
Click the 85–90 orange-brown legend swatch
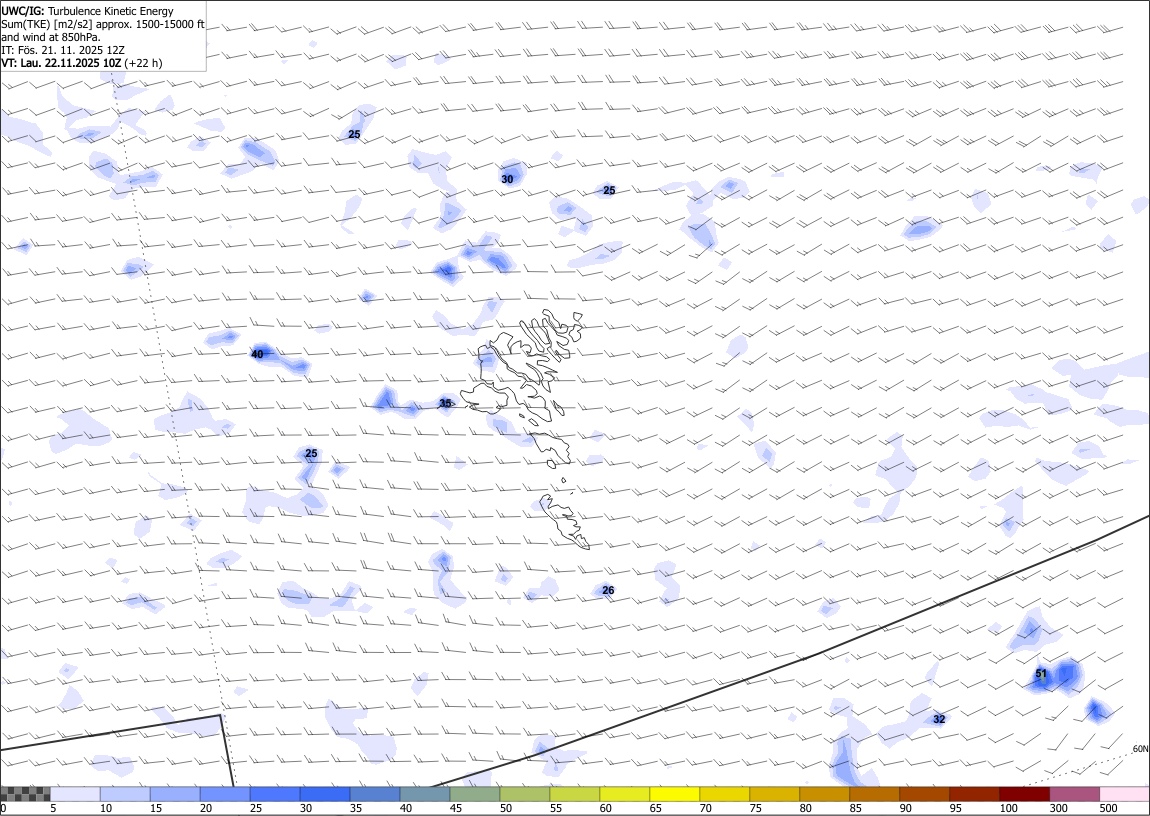pyautogui.click(x=874, y=794)
